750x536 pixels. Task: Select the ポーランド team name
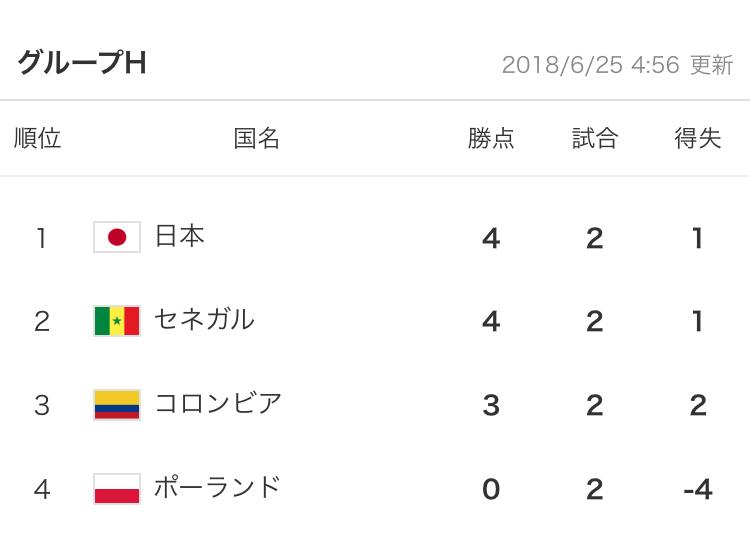point(217,488)
